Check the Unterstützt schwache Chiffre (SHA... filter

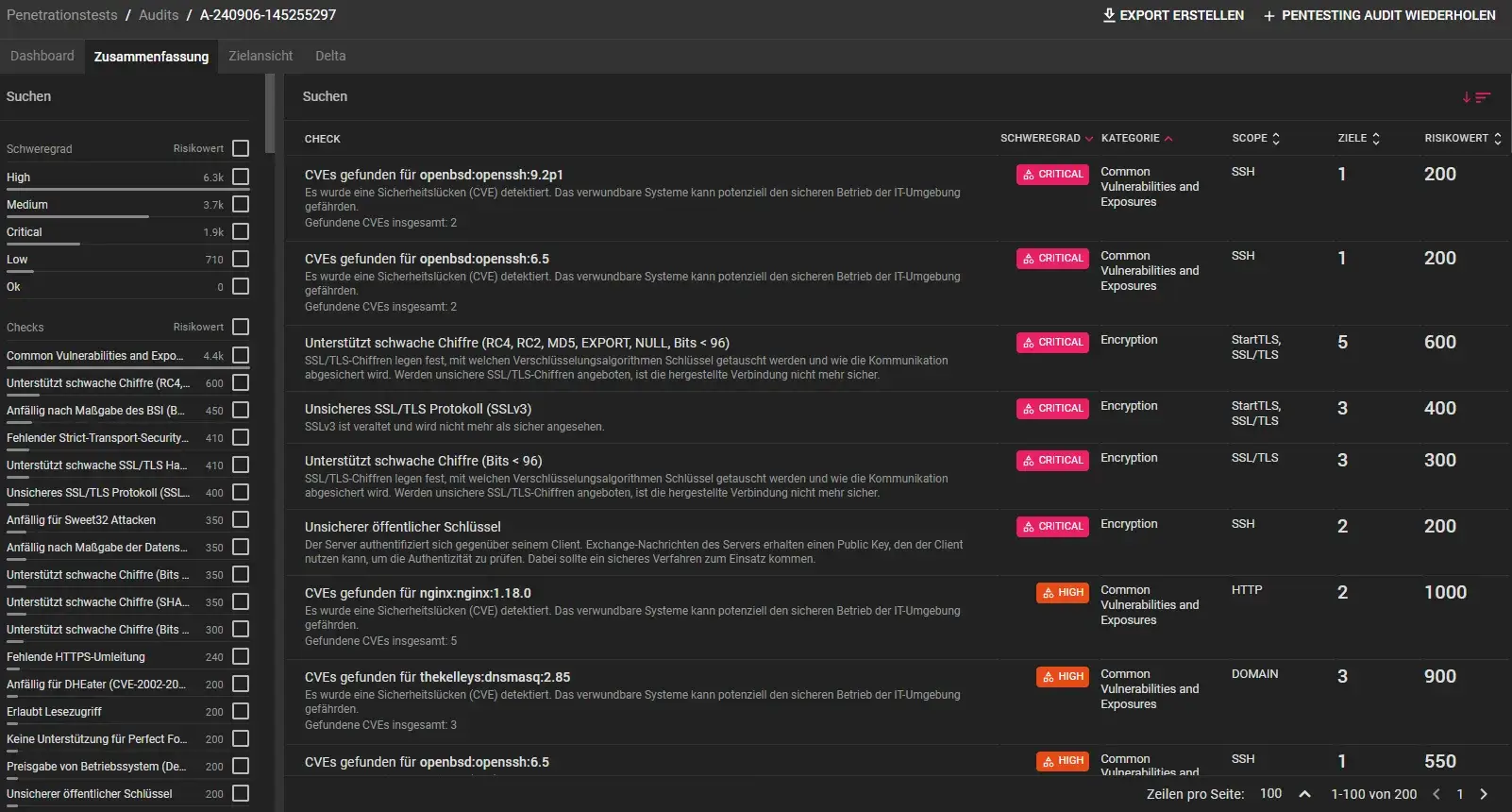(241, 601)
